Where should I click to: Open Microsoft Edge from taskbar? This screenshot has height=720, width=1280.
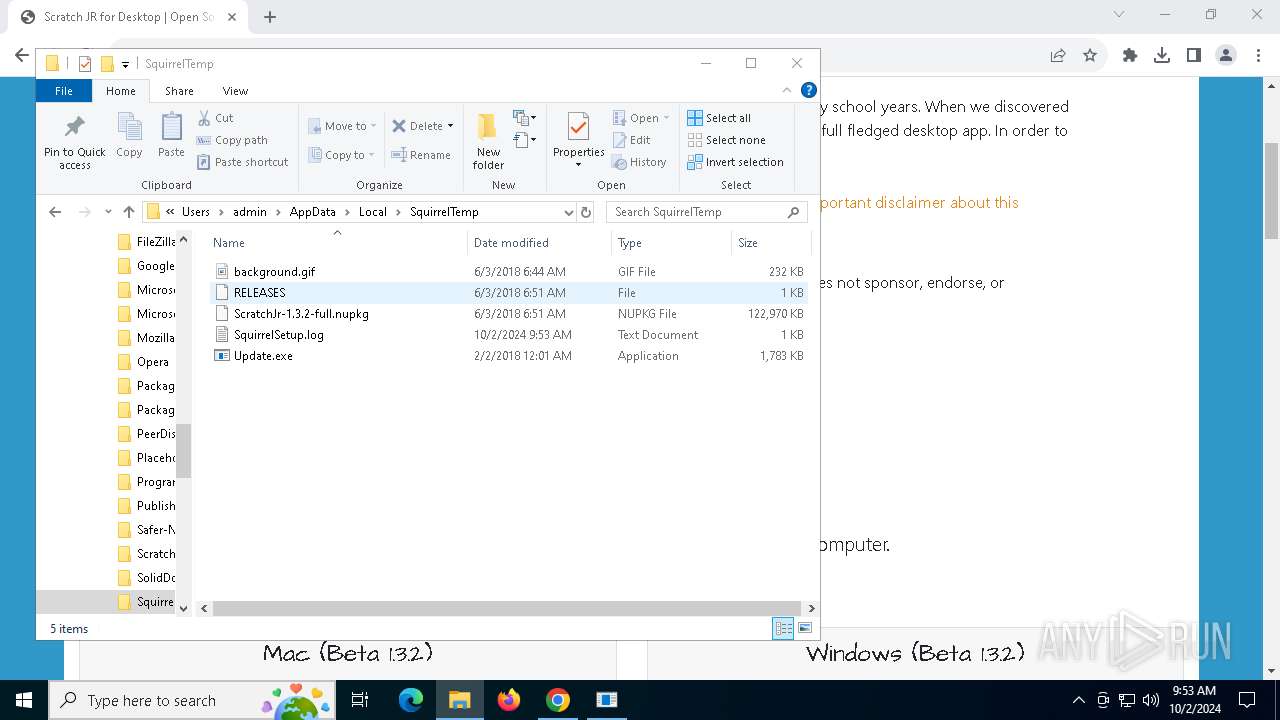point(411,700)
